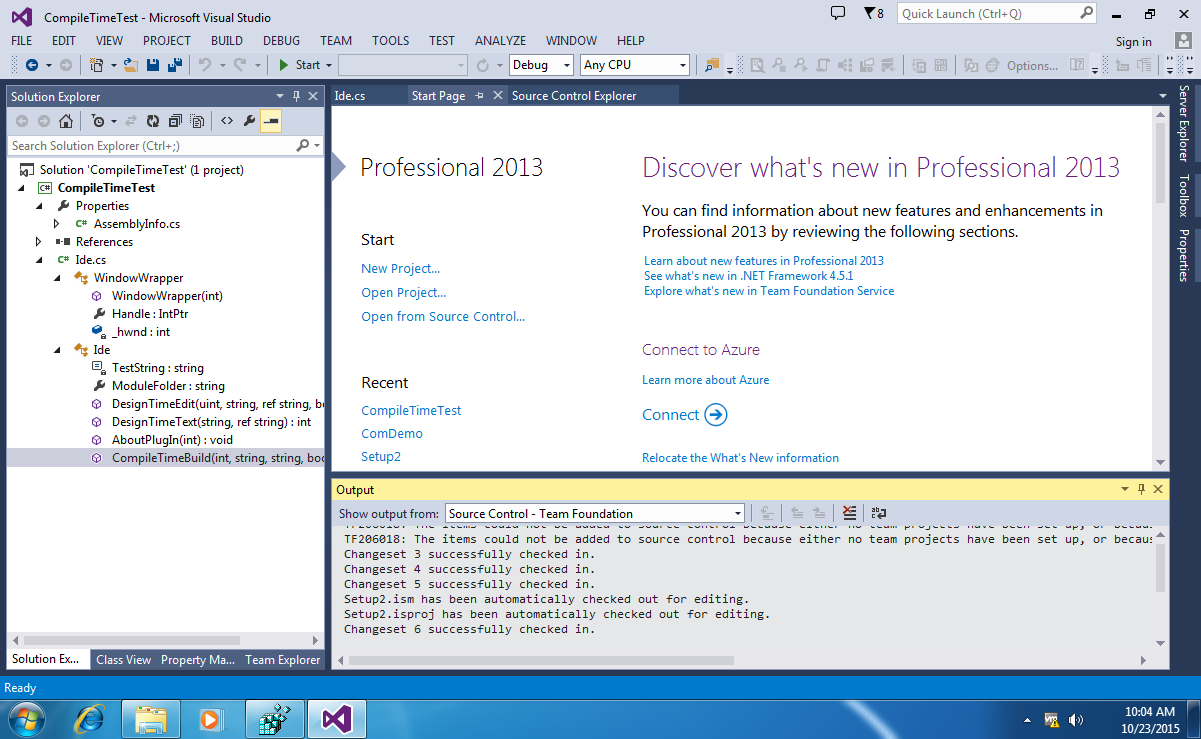The width and height of the screenshot is (1201, 739).
Task: Click the pin icon on Start Page tab
Action: point(479,96)
